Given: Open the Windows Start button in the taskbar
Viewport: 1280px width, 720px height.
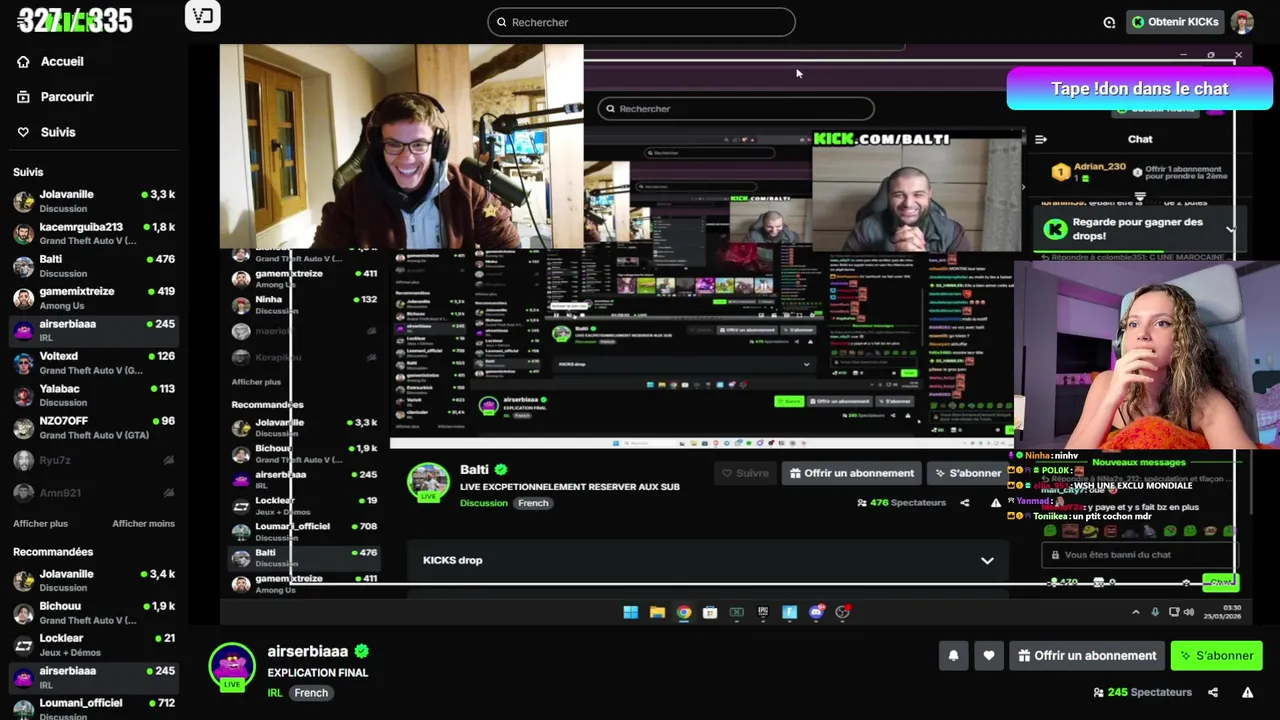Looking at the screenshot, I should pyautogui.click(x=630, y=612).
